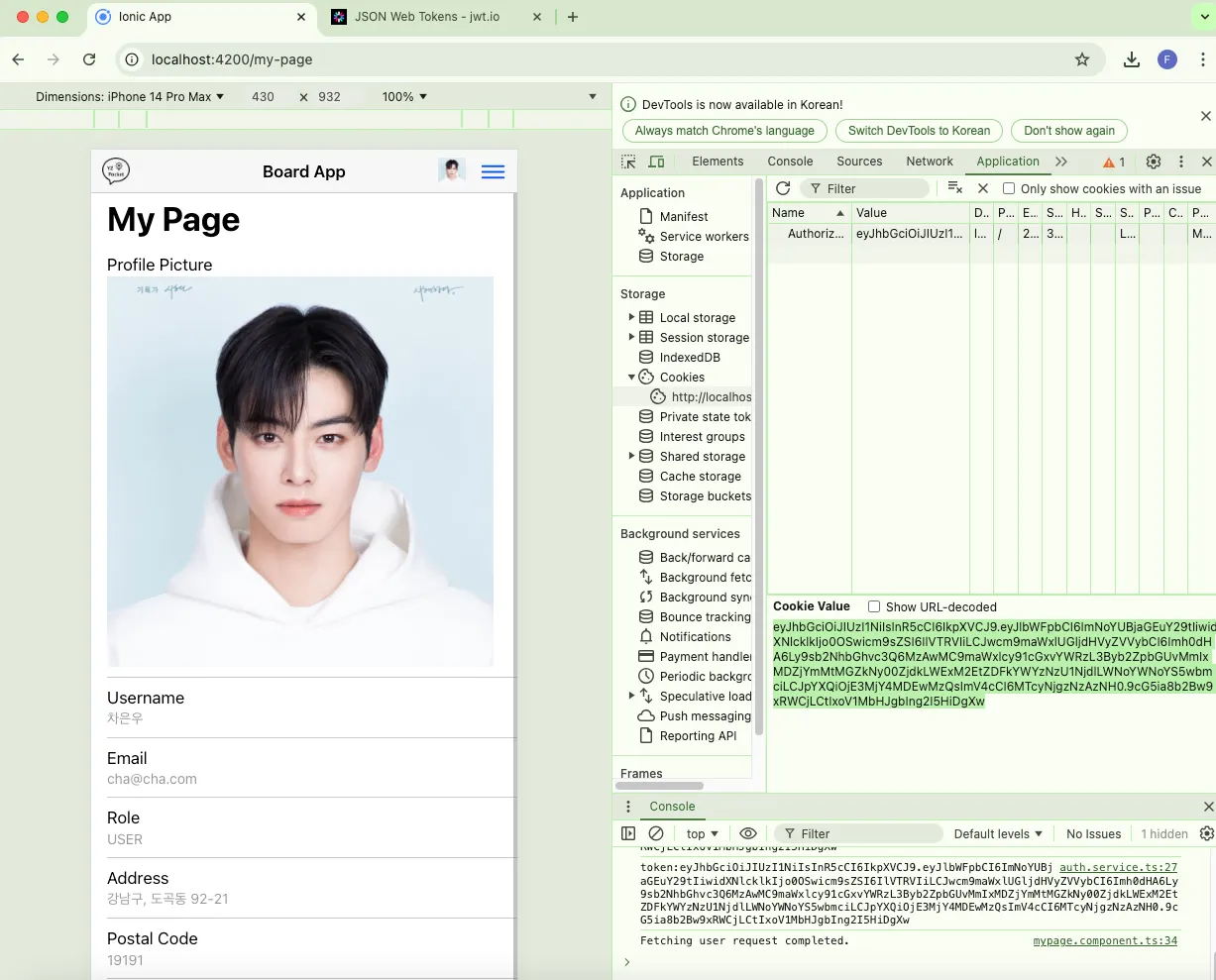This screenshot has height=980, width=1216.
Task: Click the clear all cookies icon
Action: click(x=954, y=188)
